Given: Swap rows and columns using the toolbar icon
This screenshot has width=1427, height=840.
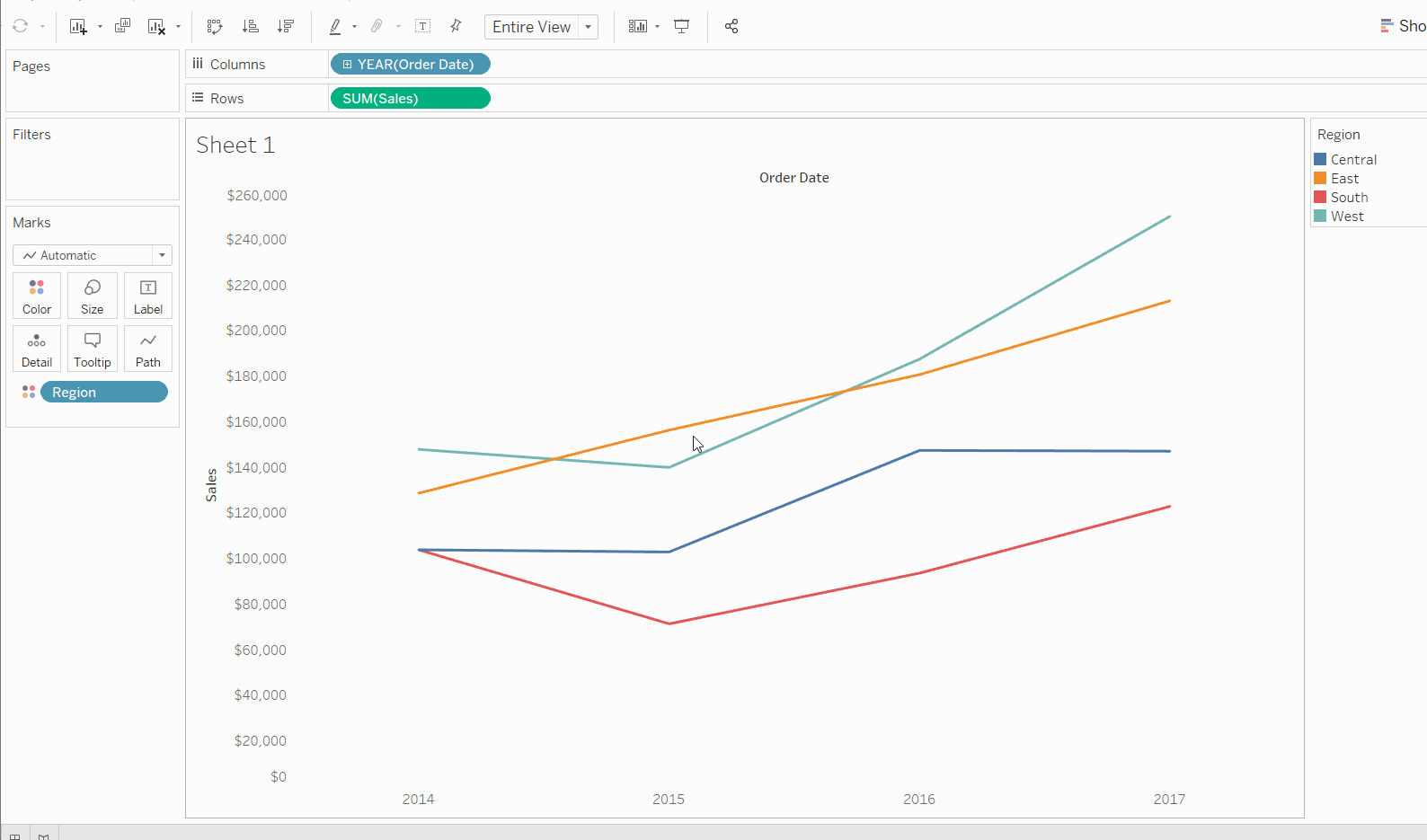Looking at the screenshot, I should click(215, 26).
